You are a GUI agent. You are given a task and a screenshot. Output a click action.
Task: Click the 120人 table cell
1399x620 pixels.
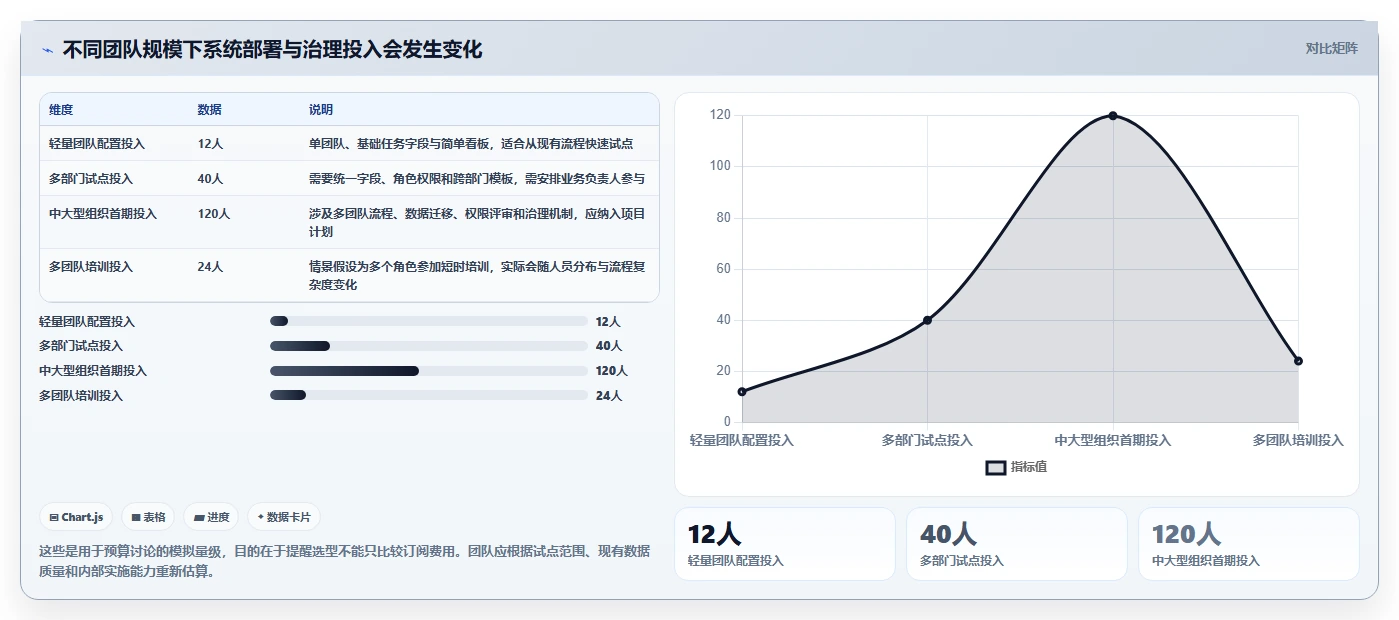(x=214, y=214)
